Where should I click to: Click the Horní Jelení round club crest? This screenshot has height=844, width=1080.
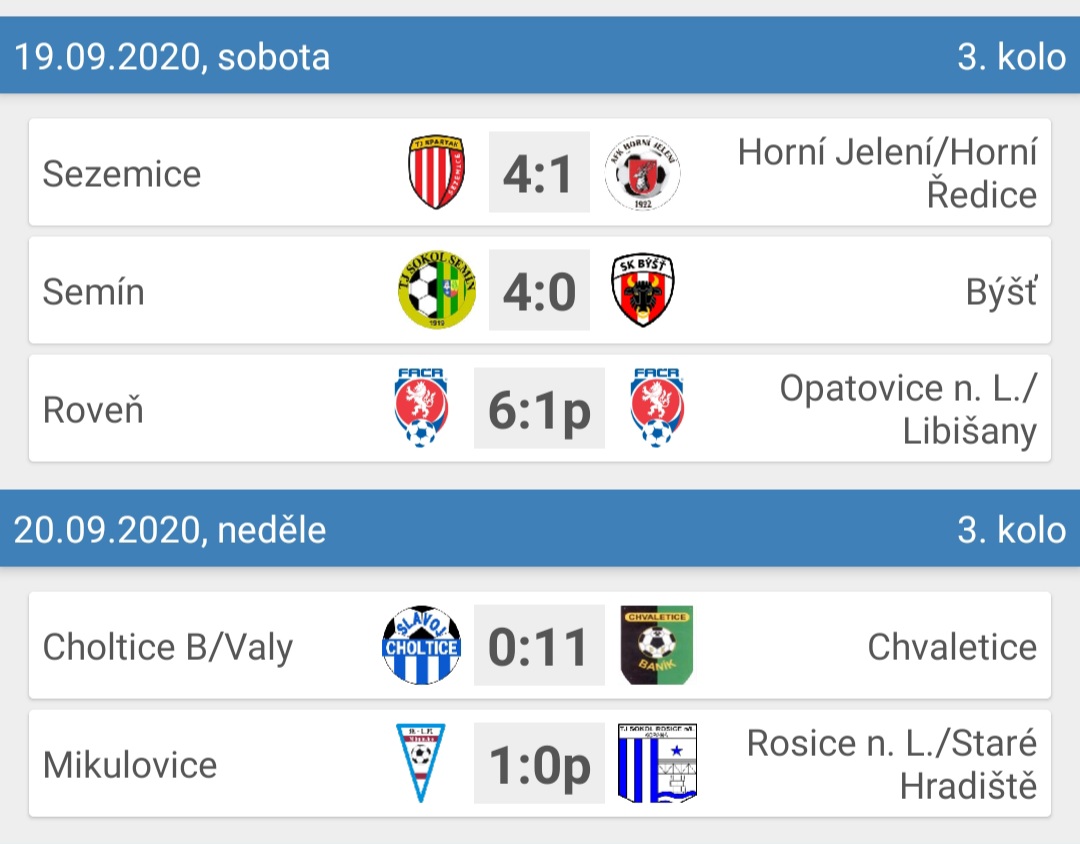[643, 172]
